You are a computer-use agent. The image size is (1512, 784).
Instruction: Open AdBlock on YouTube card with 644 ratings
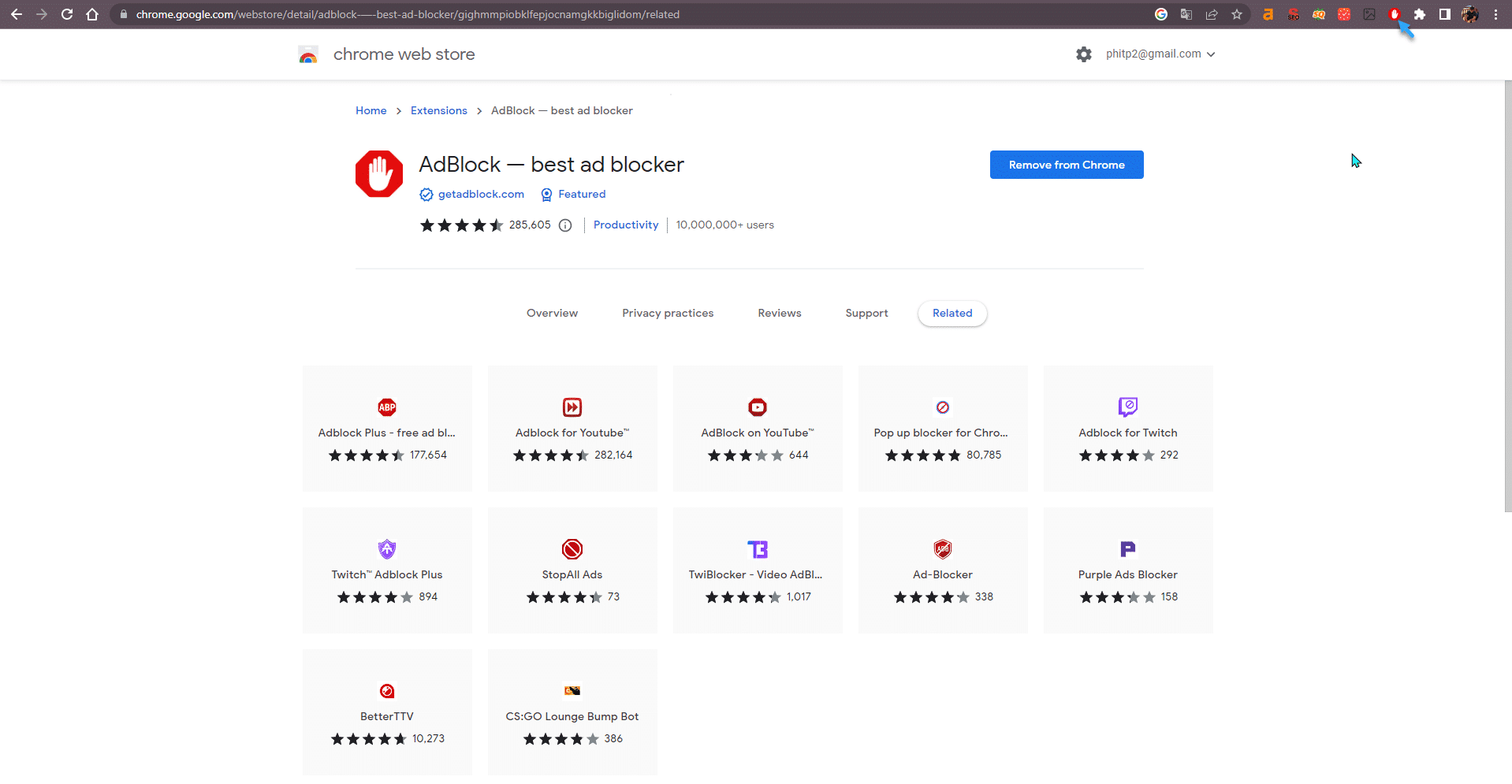click(x=758, y=429)
